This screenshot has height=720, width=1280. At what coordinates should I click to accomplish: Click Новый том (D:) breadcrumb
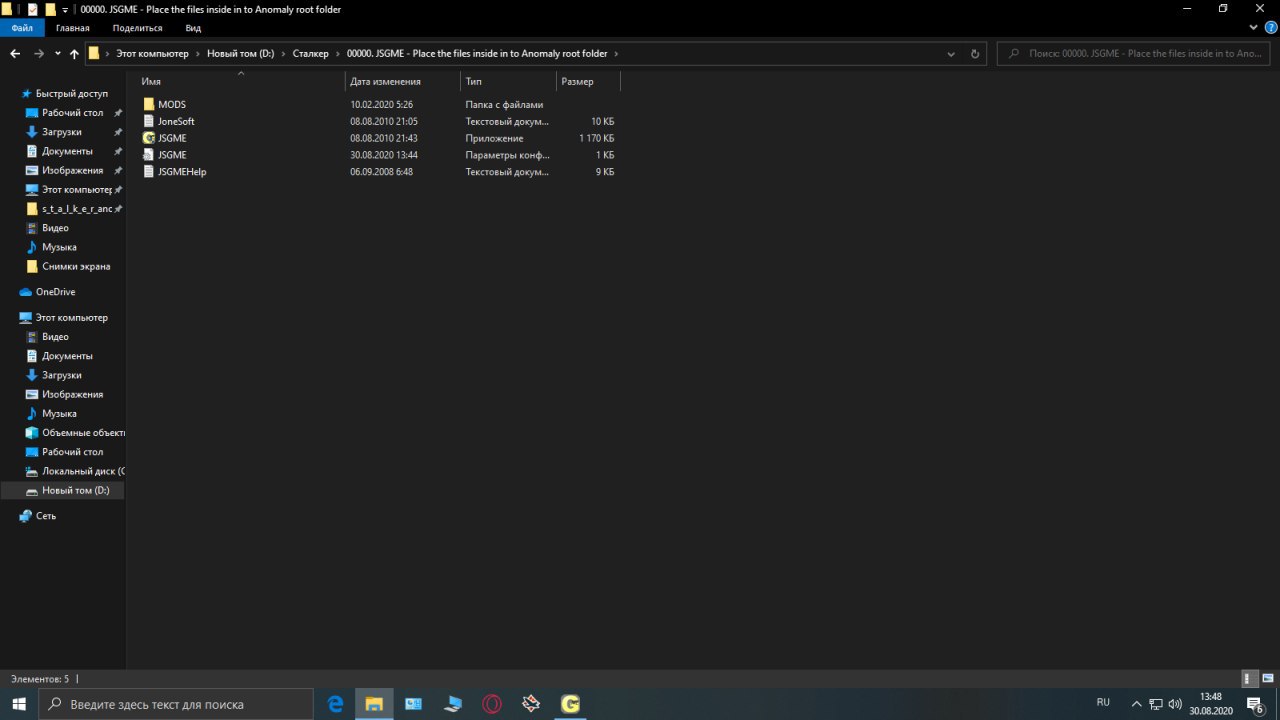[x=240, y=54]
